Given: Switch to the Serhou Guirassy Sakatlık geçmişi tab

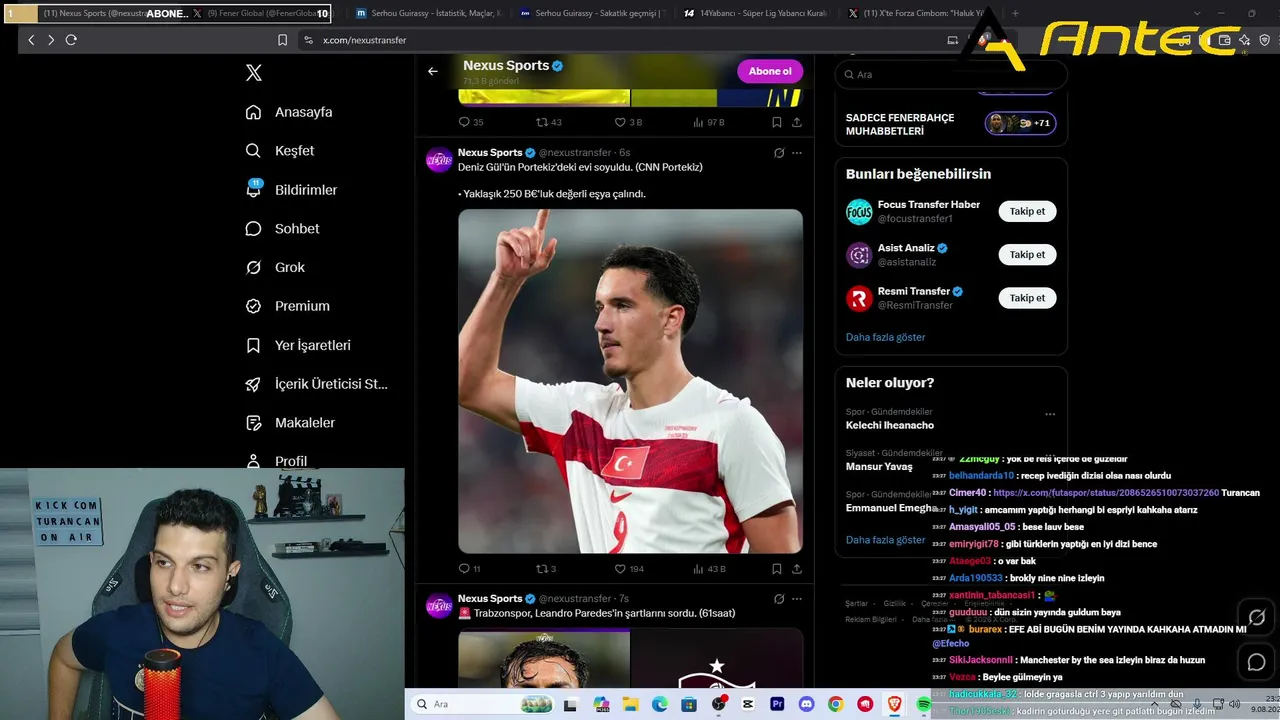Looking at the screenshot, I should coord(592,14).
